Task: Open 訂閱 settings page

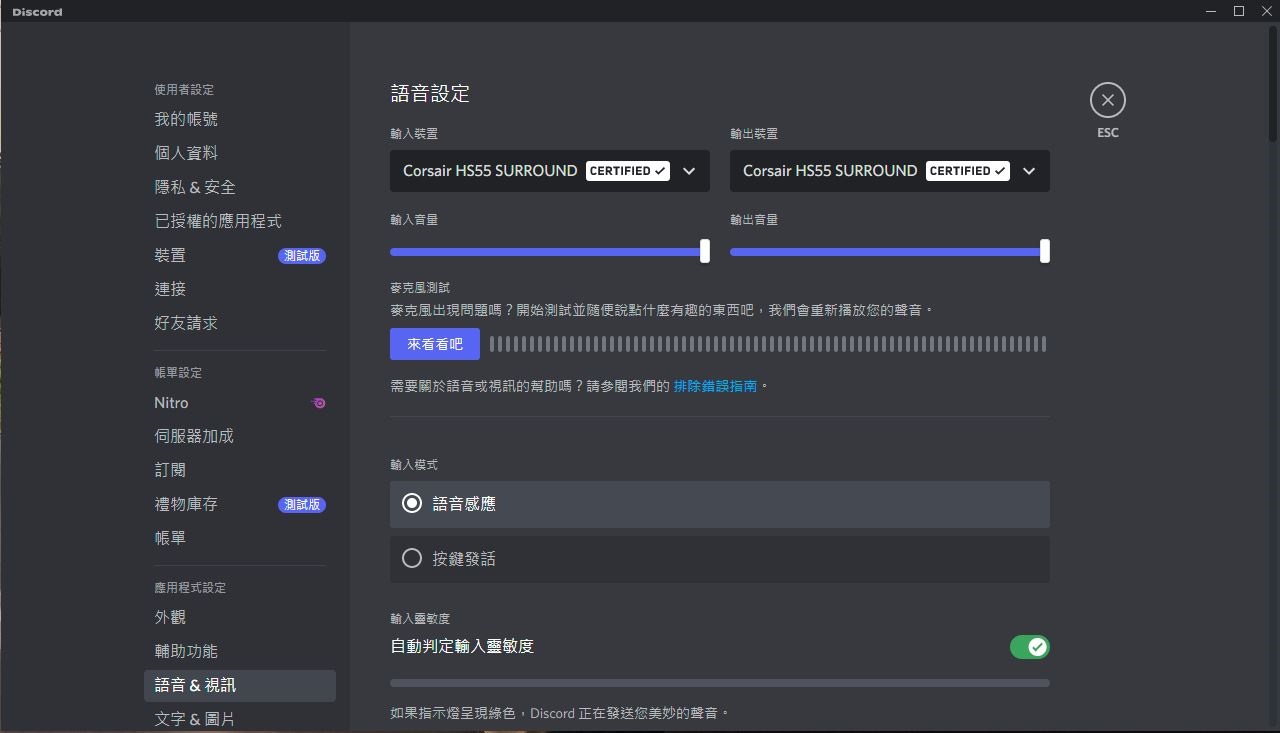Action: coord(240,470)
